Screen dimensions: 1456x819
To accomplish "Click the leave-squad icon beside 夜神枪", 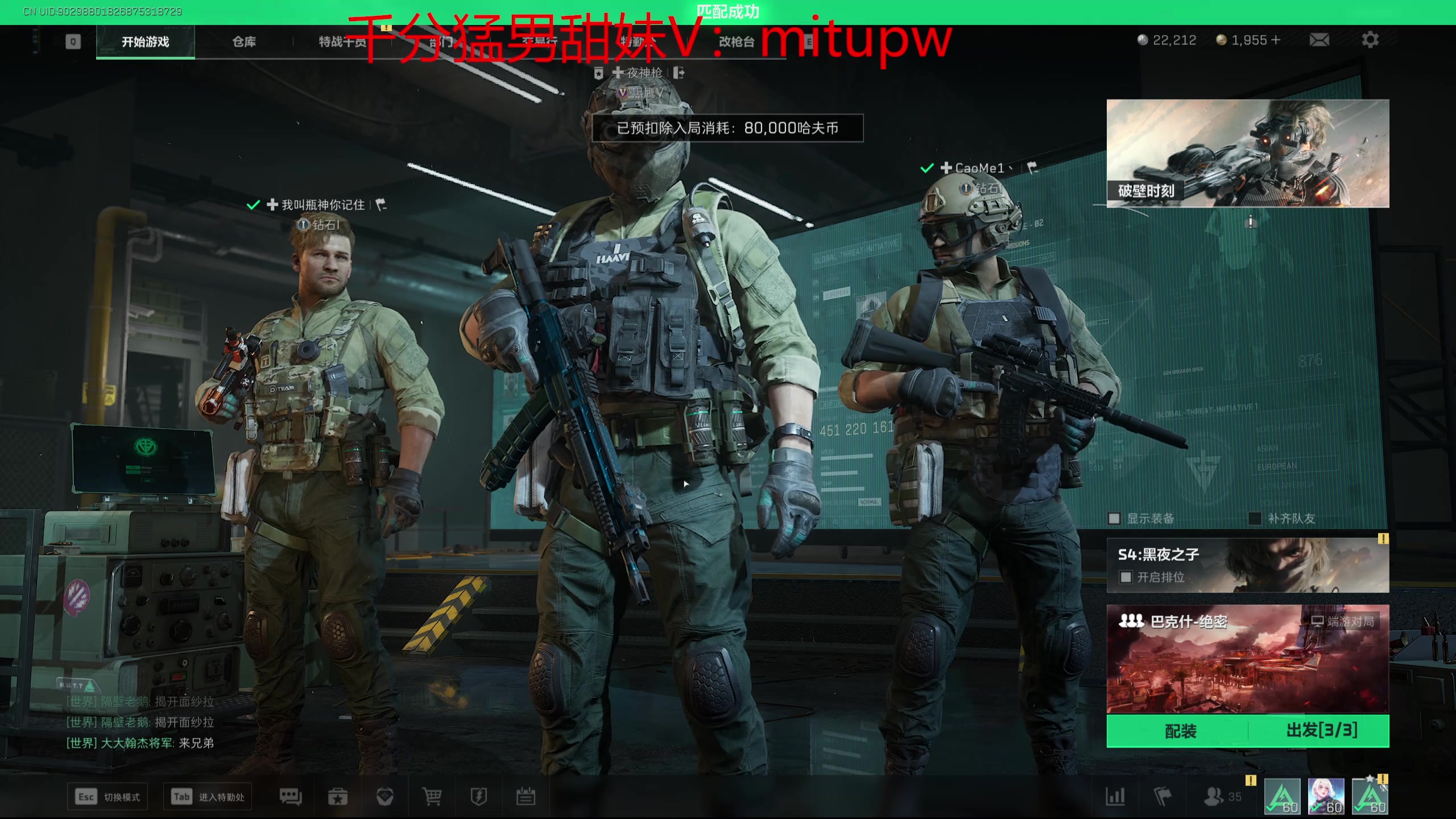I will [679, 73].
